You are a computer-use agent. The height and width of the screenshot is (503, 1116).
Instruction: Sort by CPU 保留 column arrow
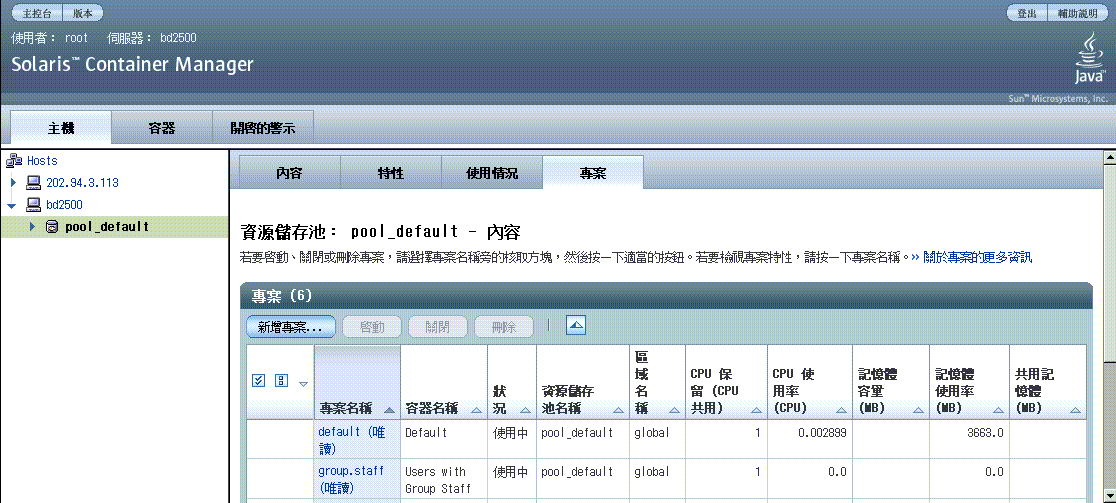[x=755, y=410]
